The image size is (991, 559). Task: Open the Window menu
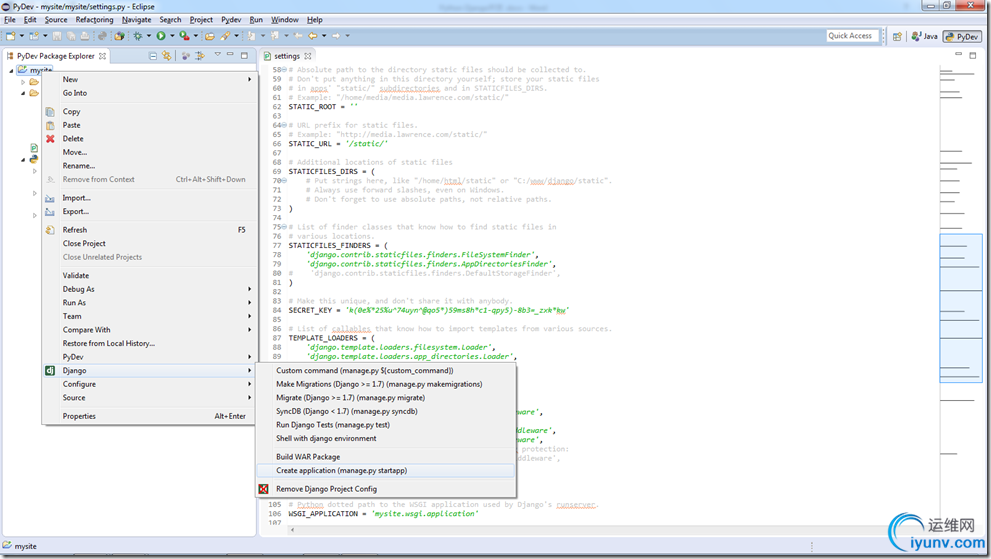pyautogui.click(x=284, y=20)
